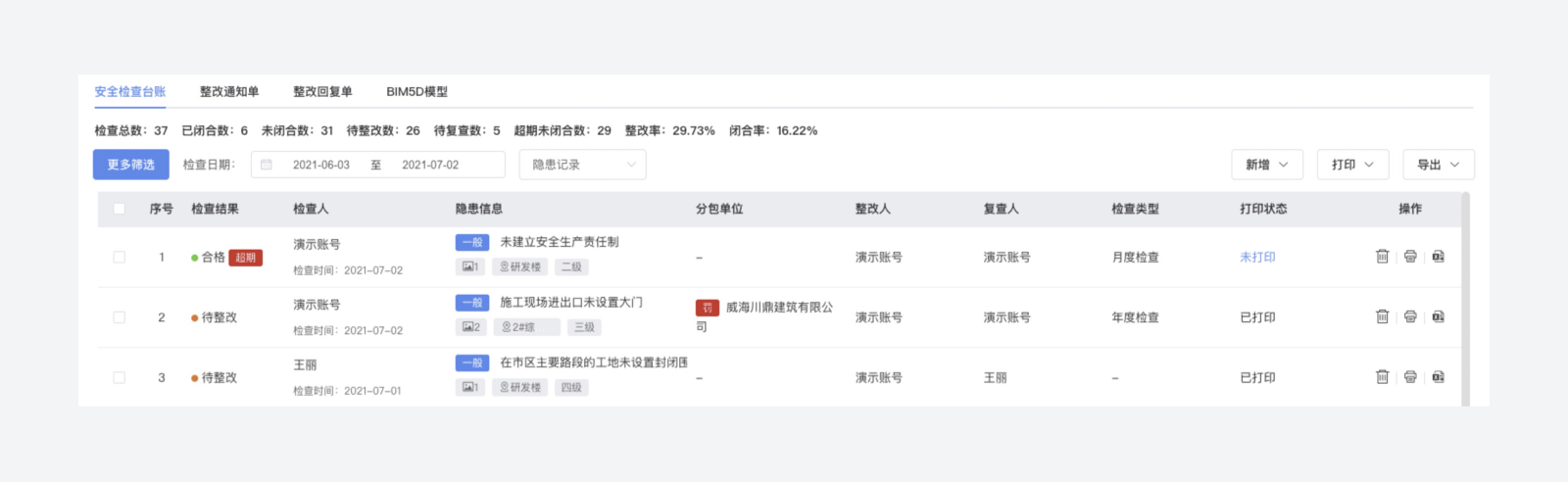Click the 年度检查 cell

1135,317
